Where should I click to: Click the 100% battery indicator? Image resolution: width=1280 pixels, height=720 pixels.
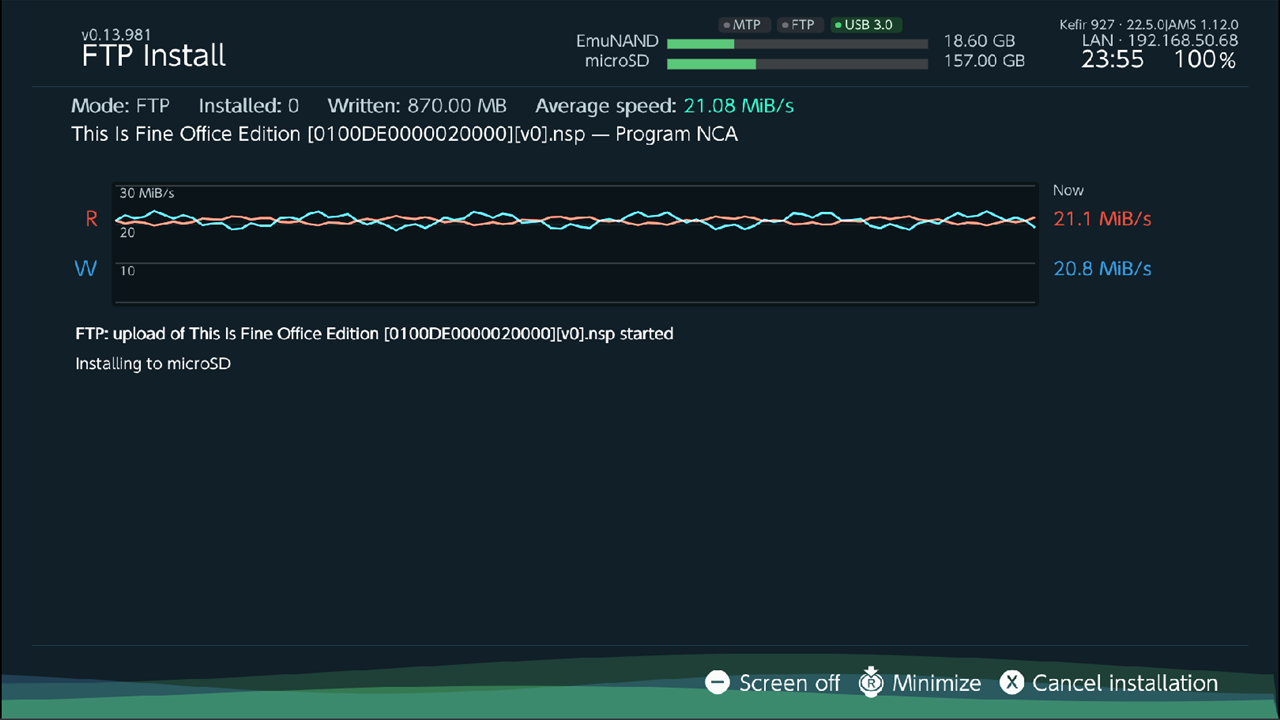pos(1205,60)
